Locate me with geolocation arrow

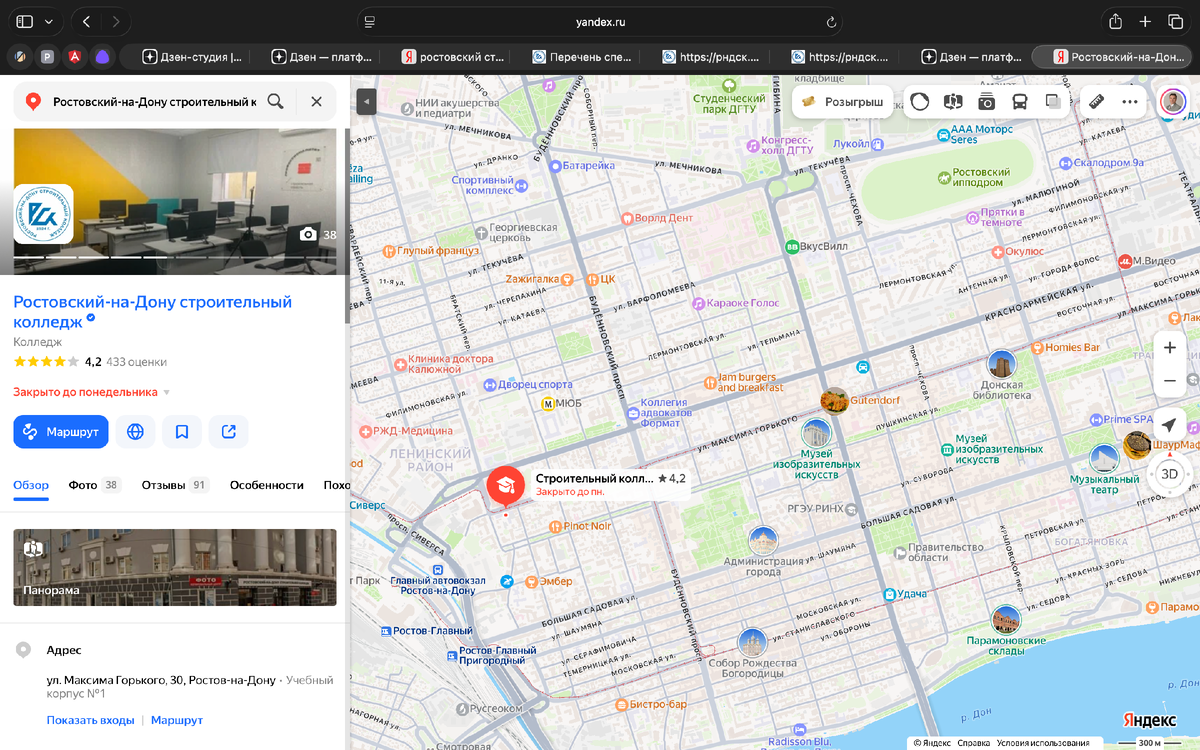1170,426
